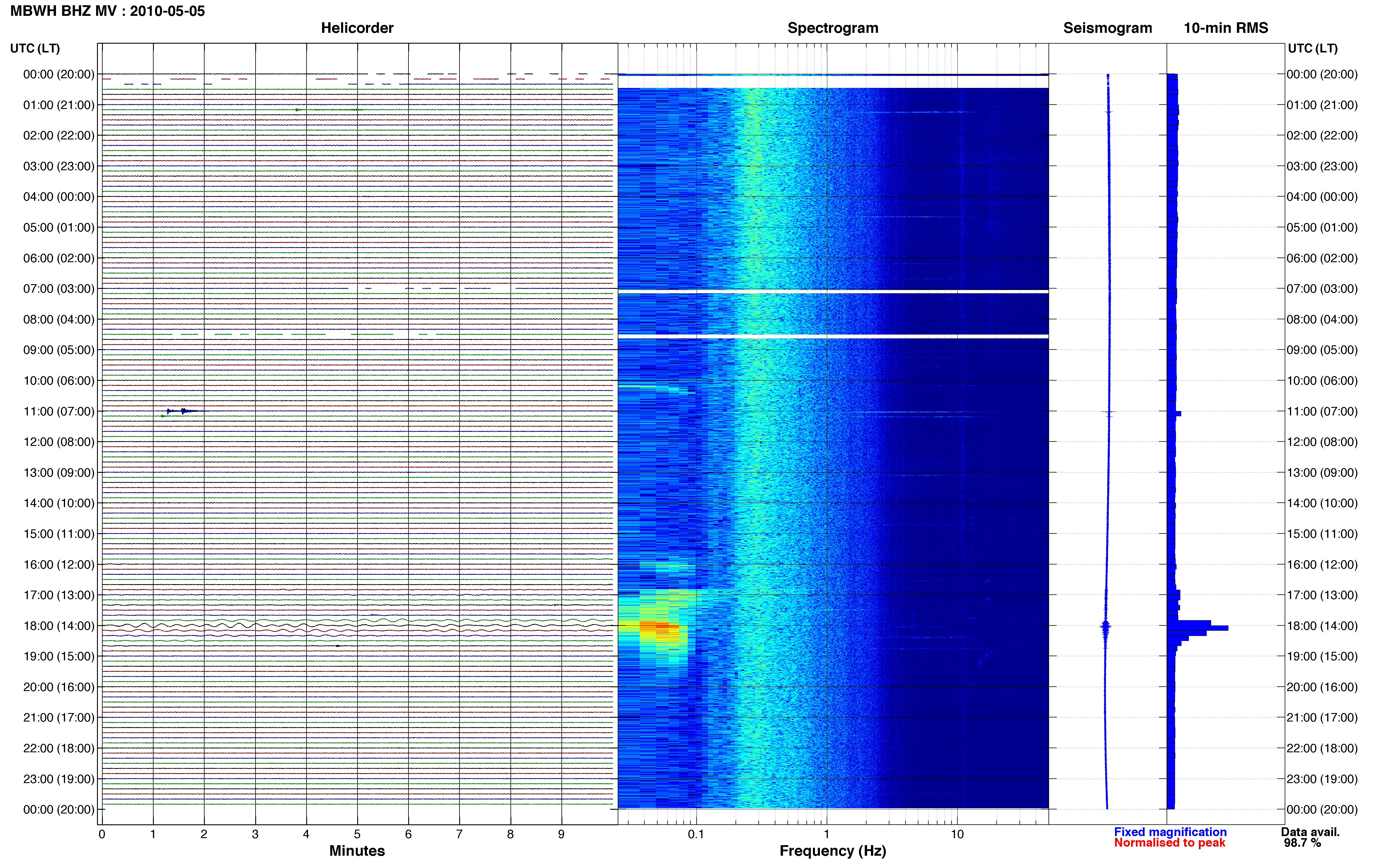Click the '10-min RMS' panel heading
1389x868 pixels.
(x=1225, y=28)
